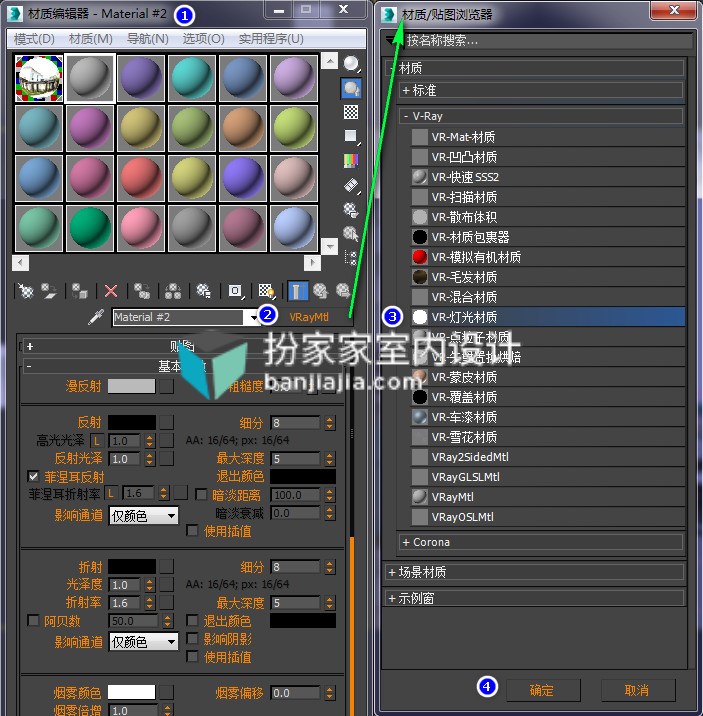Click the Video Color Check icon
The width and height of the screenshot is (703, 716).
(351, 160)
